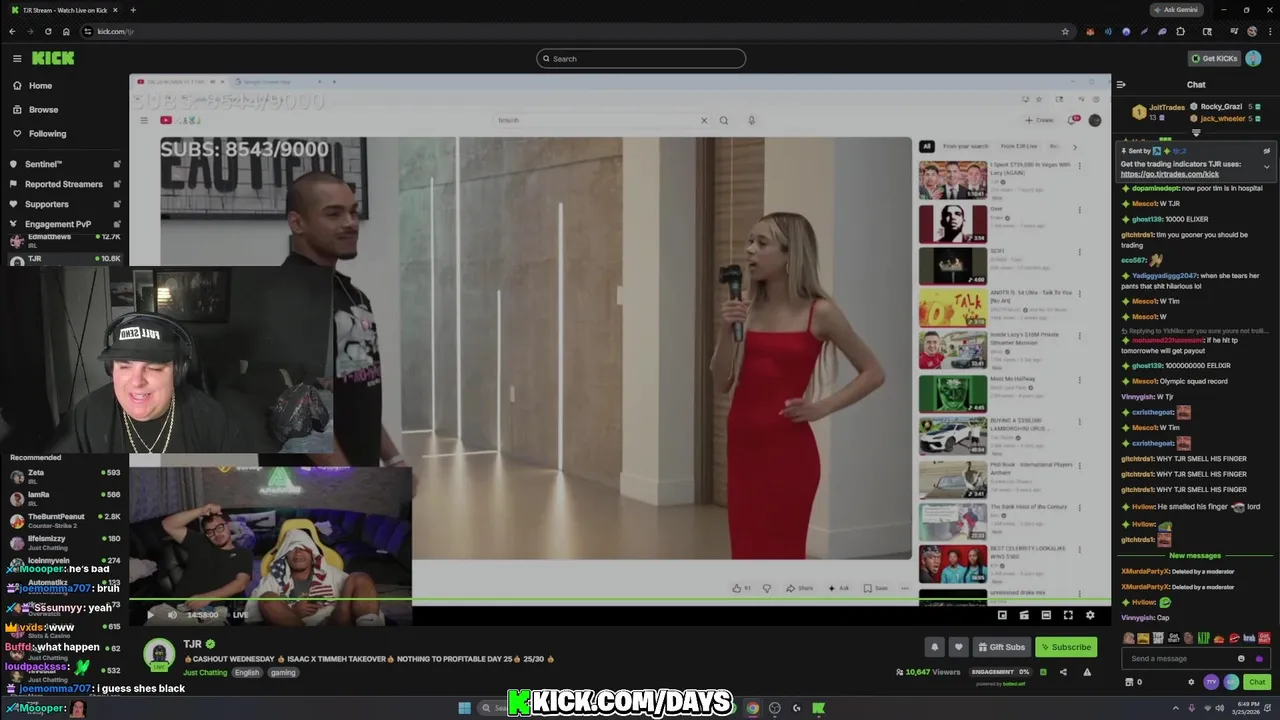Open the user profile avatar menu

[x=1253, y=58]
